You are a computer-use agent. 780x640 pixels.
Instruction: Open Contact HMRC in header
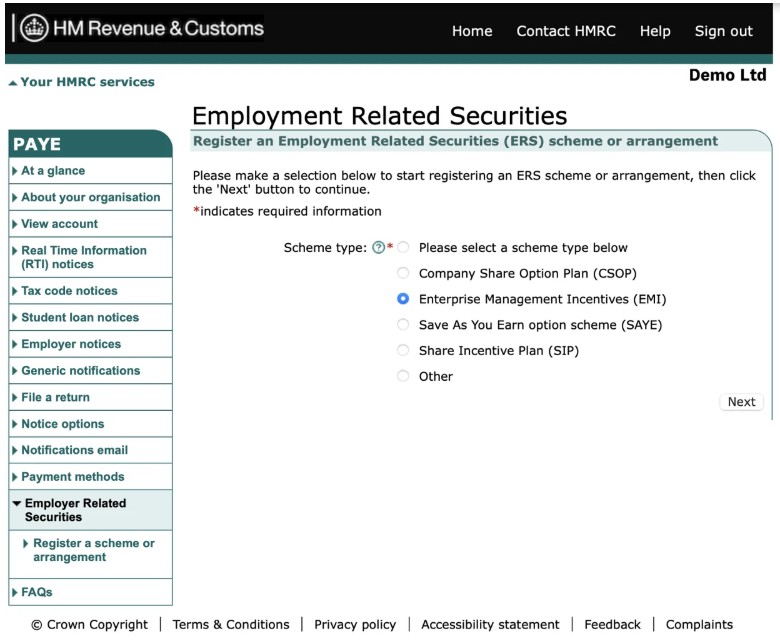tap(566, 31)
